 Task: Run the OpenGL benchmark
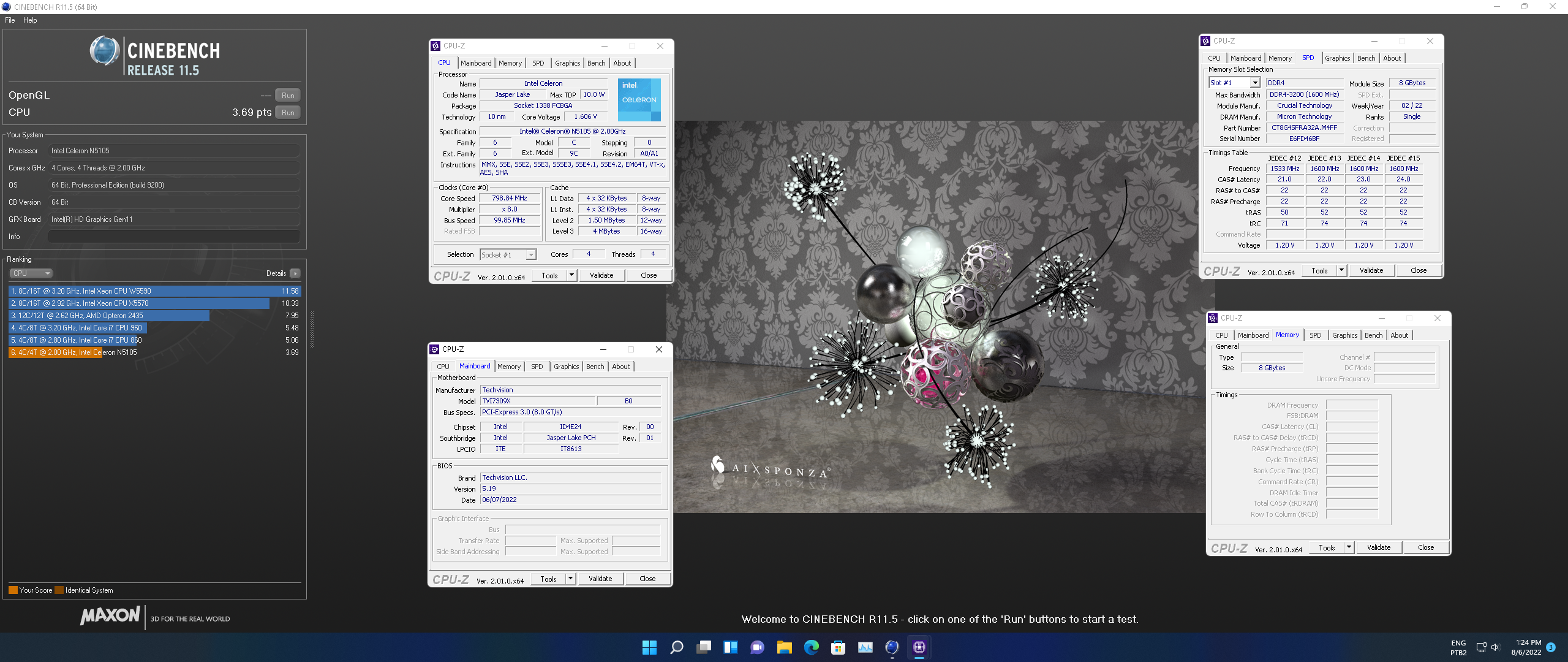[x=288, y=96]
